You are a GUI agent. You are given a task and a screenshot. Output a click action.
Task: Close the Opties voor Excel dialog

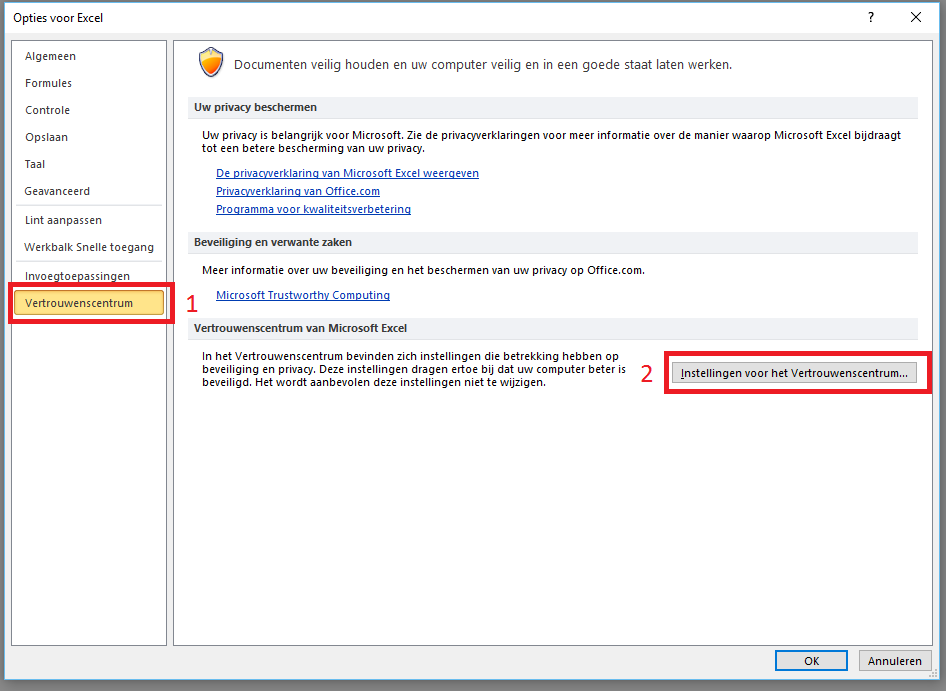(x=915, y=18)
